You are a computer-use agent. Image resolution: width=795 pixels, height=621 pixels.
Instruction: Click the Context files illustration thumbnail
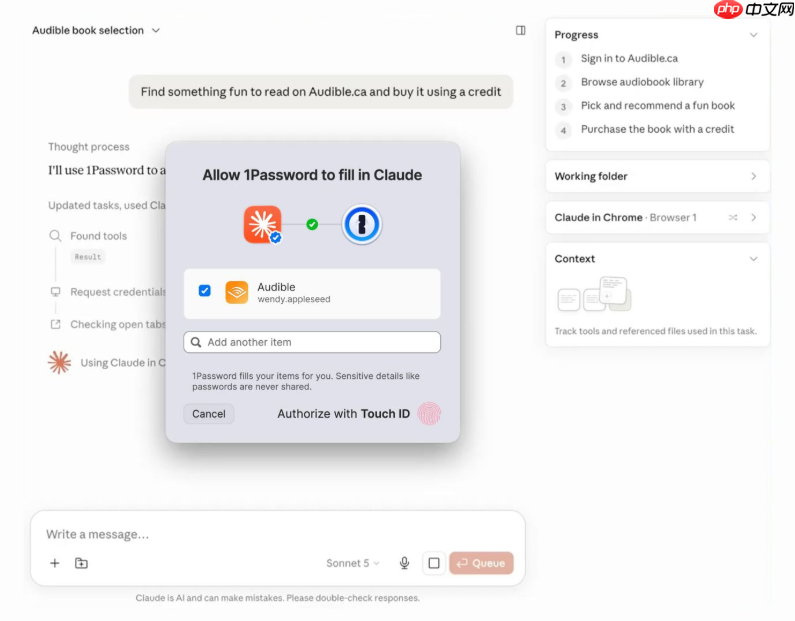pyautogui.click(x=594, y=294)
